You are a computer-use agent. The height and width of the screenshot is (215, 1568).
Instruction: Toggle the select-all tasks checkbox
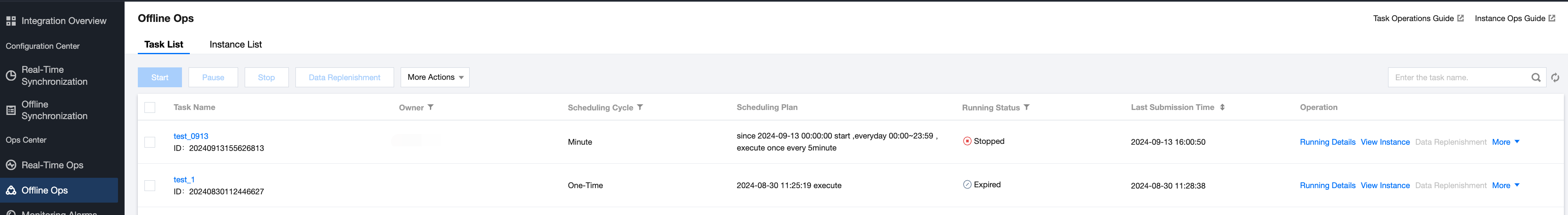click(x=150, y=108)
